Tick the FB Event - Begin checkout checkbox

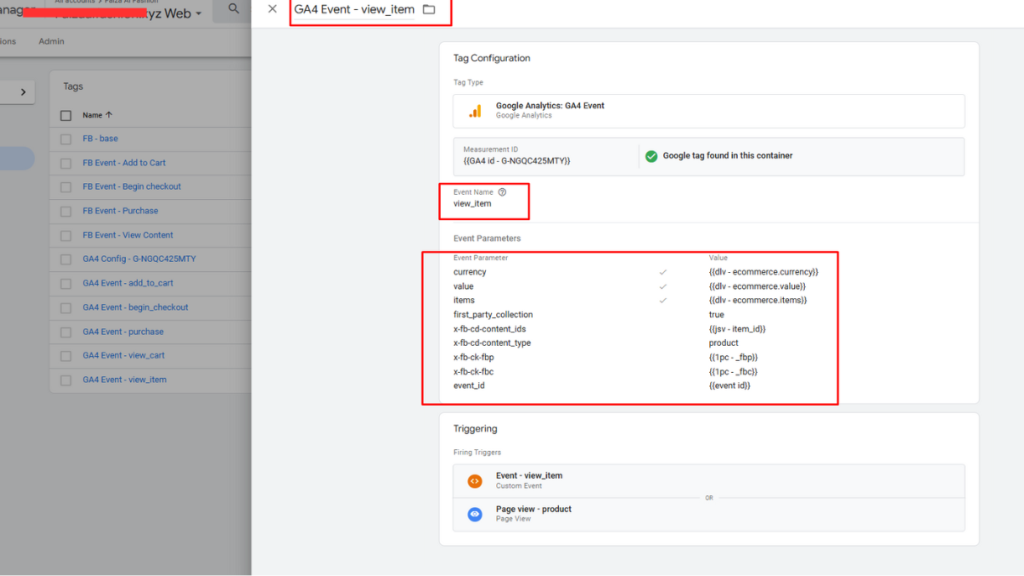tap(66, 187)
